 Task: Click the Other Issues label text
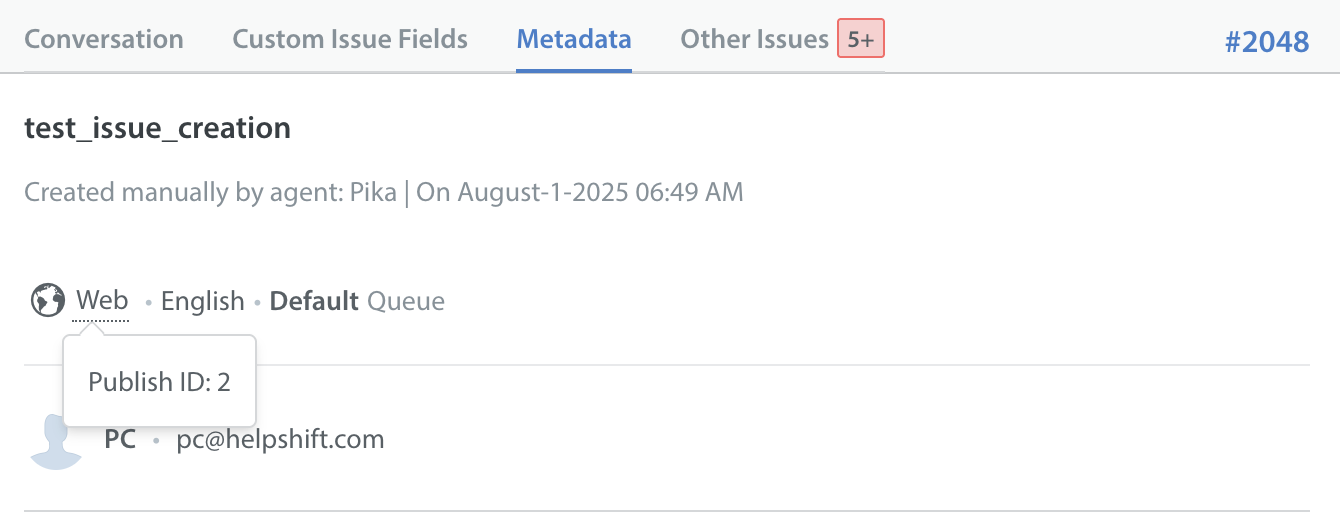(754, 40)
